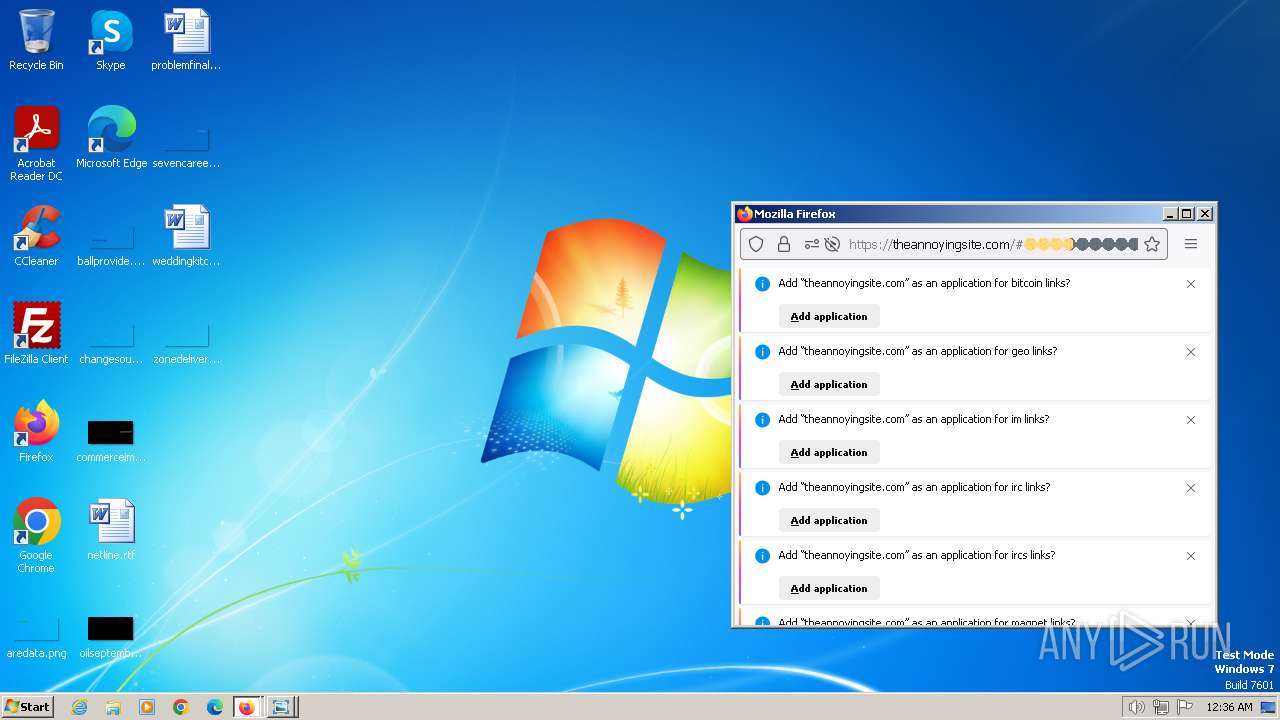This screenshot has width=1280, height=720.
Task: Dismiss the geo links notification
Action: (x=1191, y=352)
